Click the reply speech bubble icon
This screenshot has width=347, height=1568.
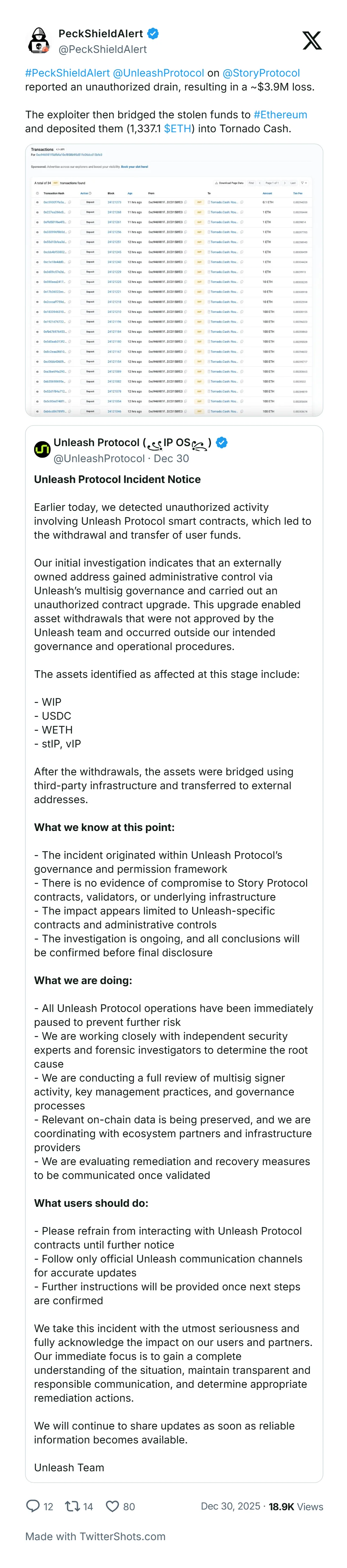pos(32,1505)
